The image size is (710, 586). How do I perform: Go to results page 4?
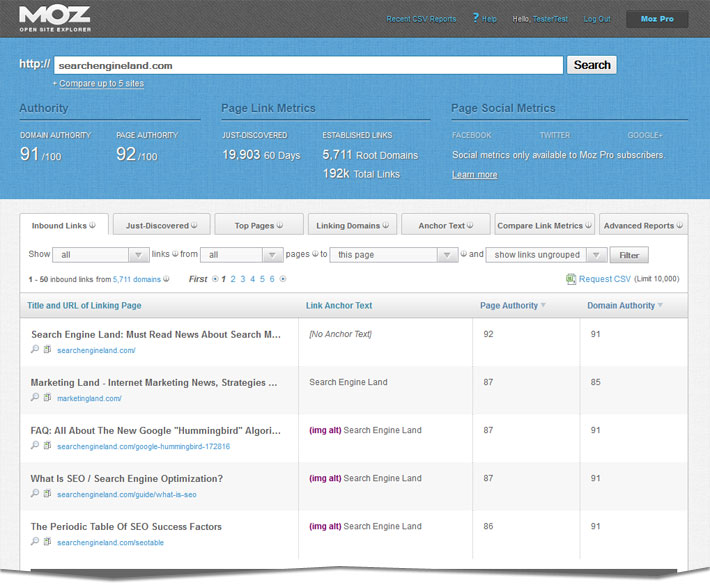click(252, 279)
